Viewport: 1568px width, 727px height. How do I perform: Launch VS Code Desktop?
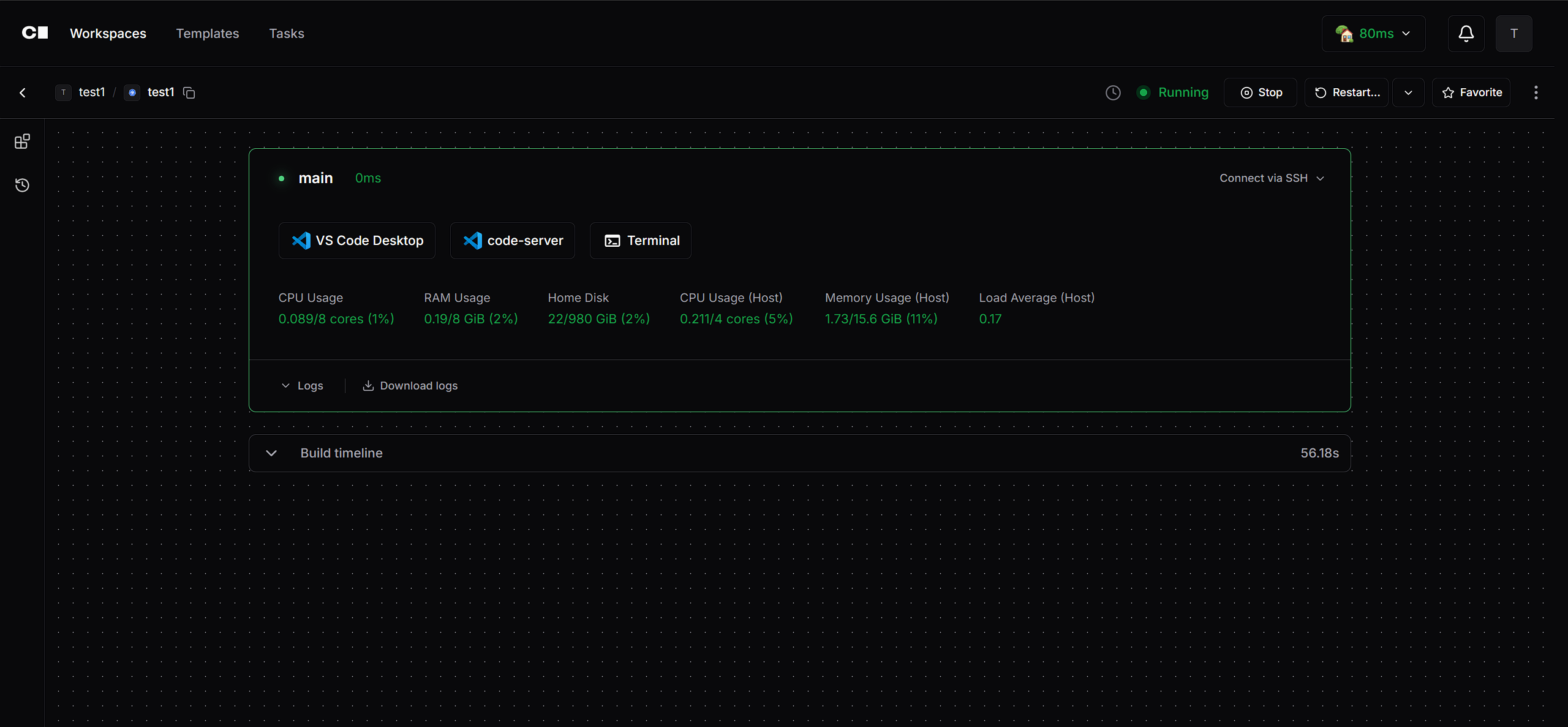pos(357,241)
